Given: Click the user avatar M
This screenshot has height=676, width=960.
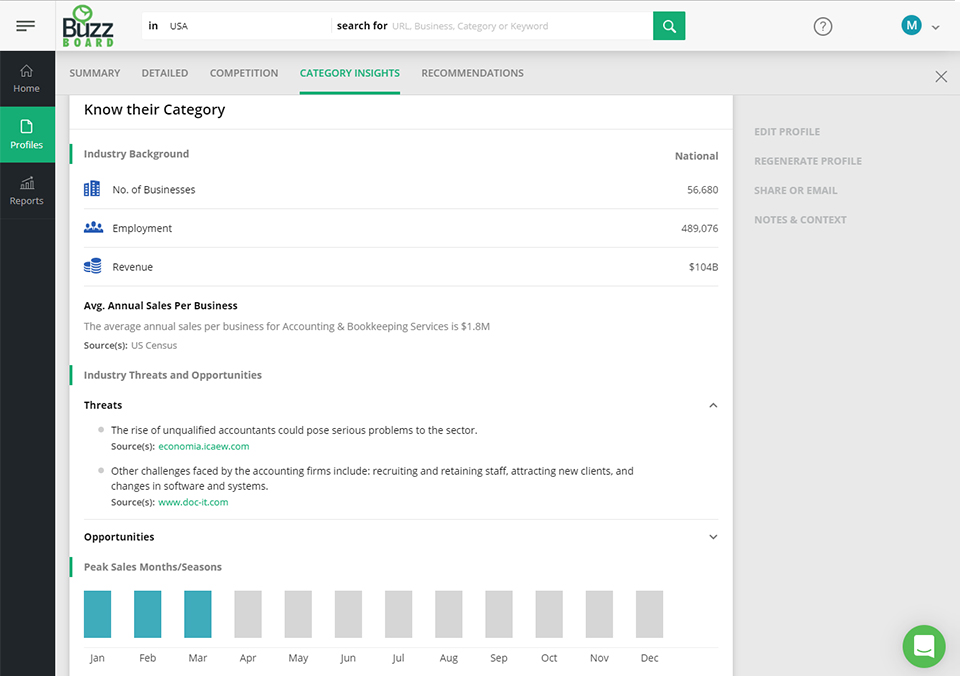Looking at the screenshot, I should (911, 25).
